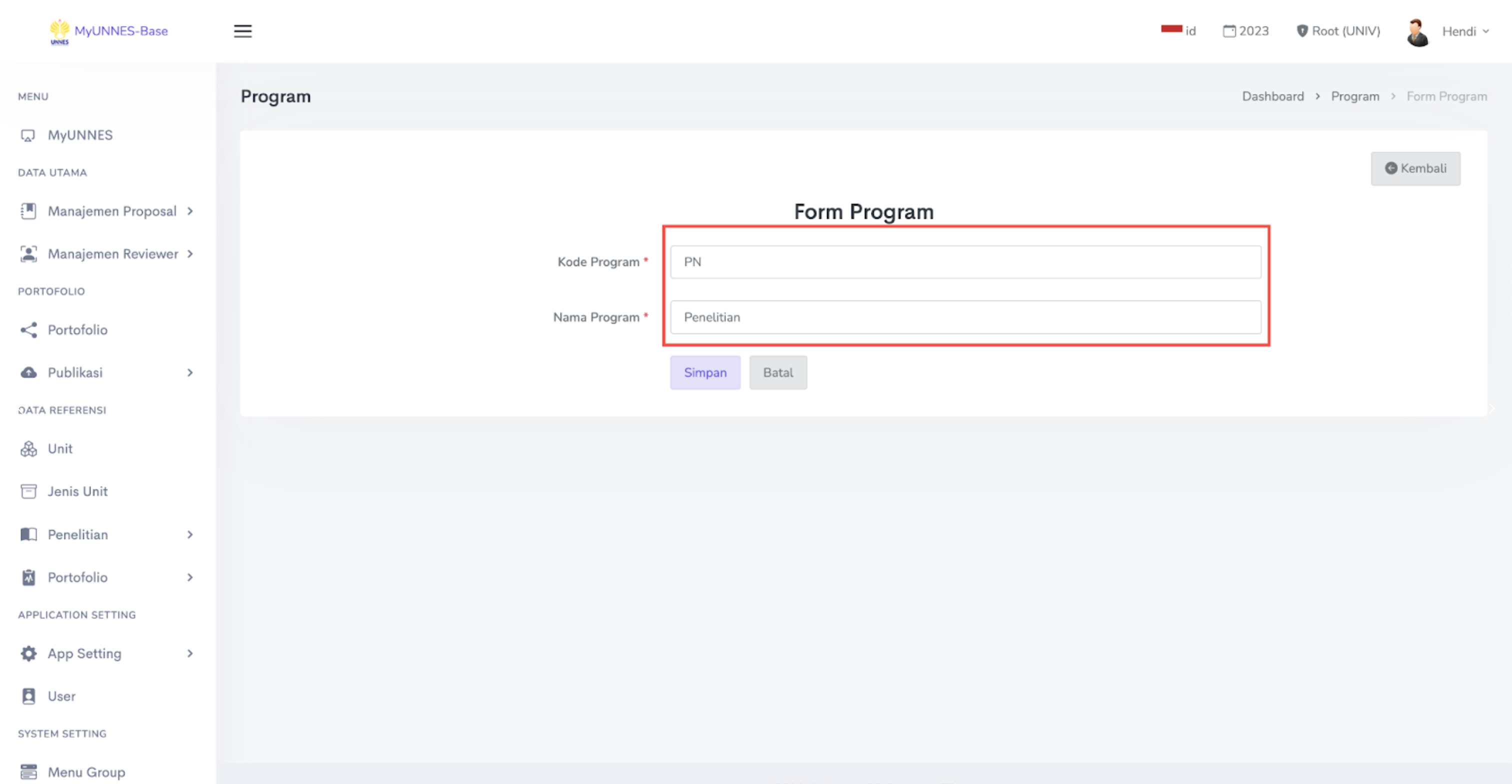Open the User sidebar entry
Image resolution: width=1512 pixels, height=784 pixels.
[61, 696]
